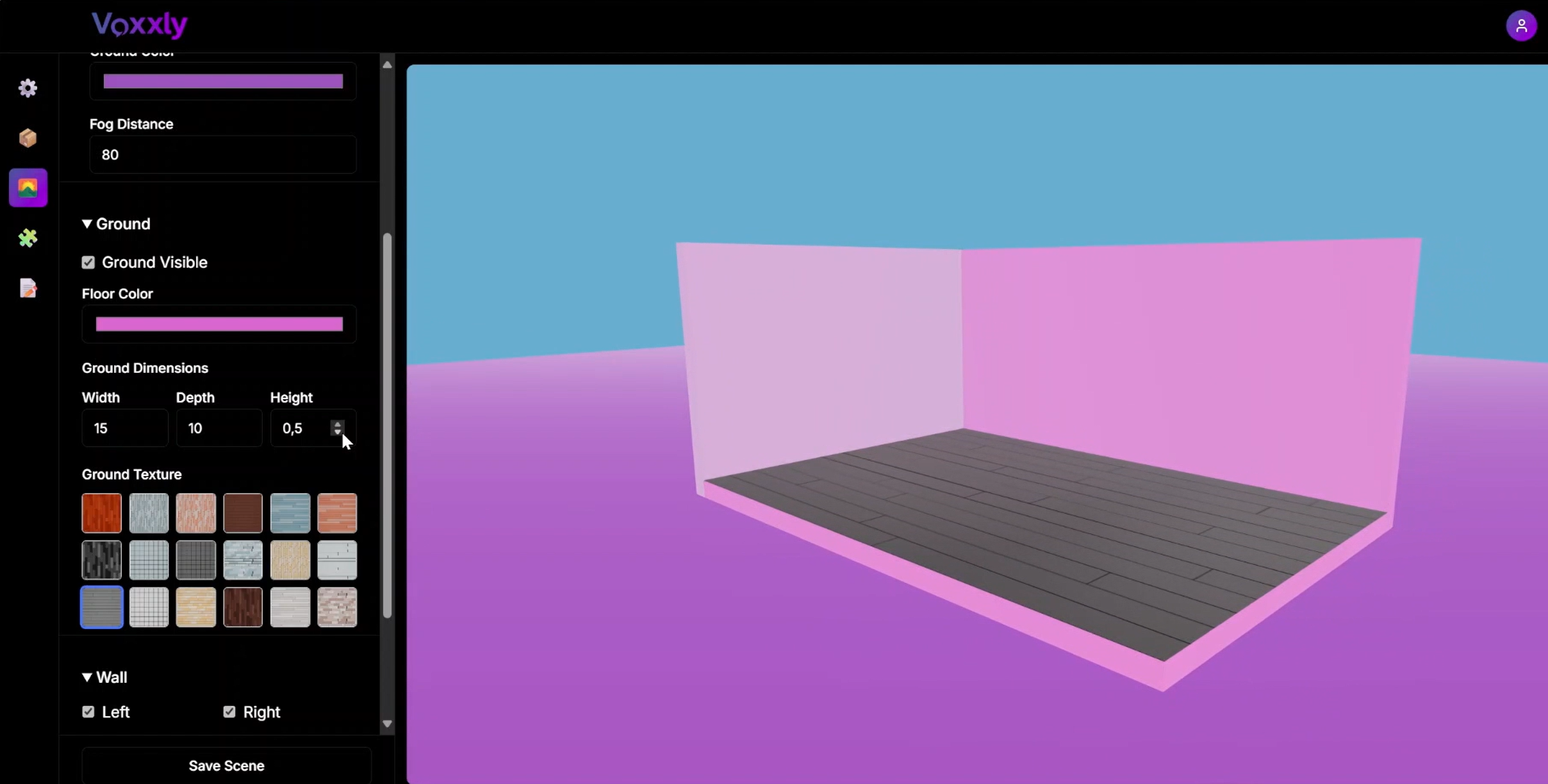The width and height of the screenshot is (1548, 784).
Task: Click the user profile avatar icon
Action: (1520, 26)
